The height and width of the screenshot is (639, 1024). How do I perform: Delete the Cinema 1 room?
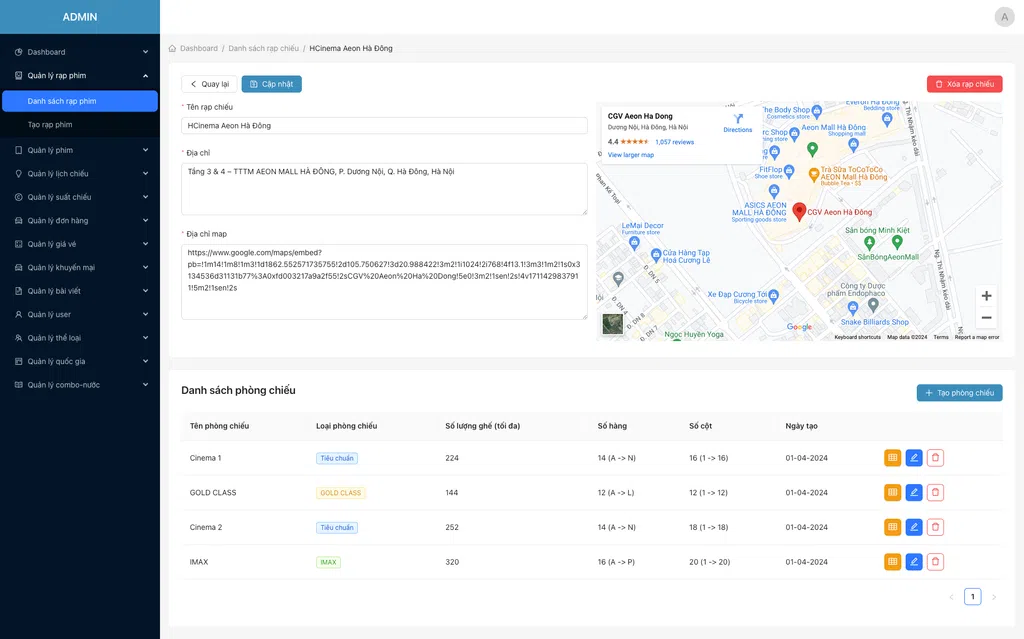pyautogui.click(x=935, y=458)
